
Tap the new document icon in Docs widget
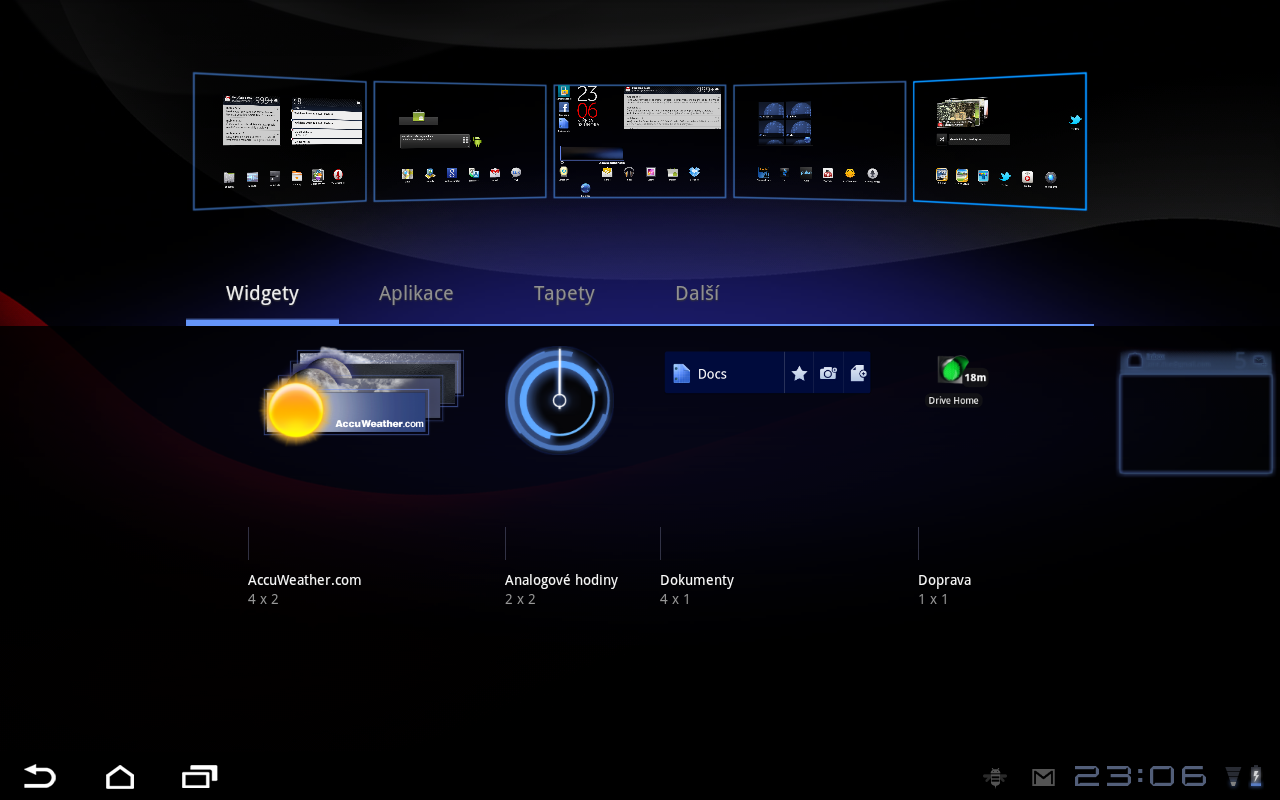[857, 373]
